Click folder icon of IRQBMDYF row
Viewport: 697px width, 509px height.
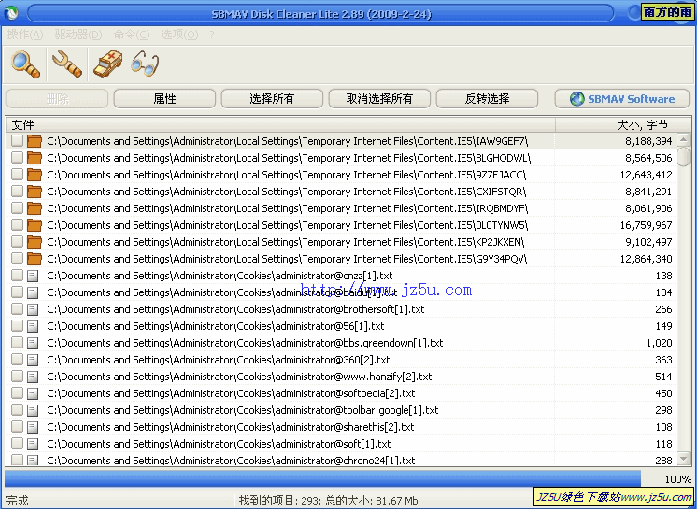[34, 208]
